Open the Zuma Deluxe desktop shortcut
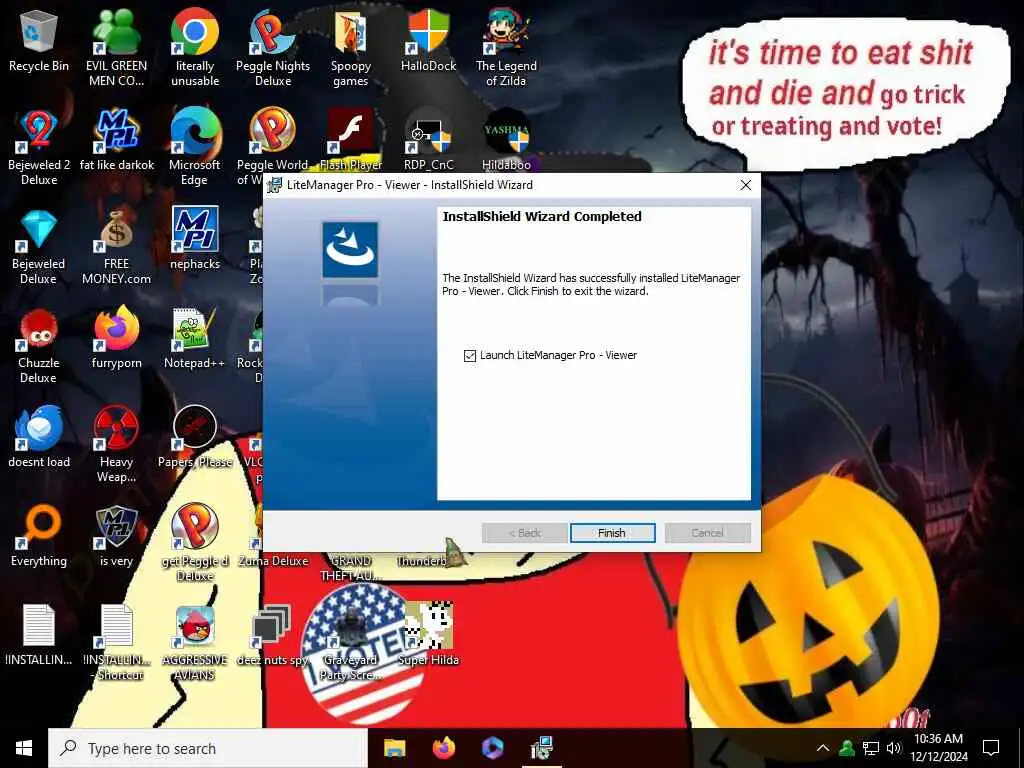This screenshot has width=1024, height=768. (x=272, y=560)
